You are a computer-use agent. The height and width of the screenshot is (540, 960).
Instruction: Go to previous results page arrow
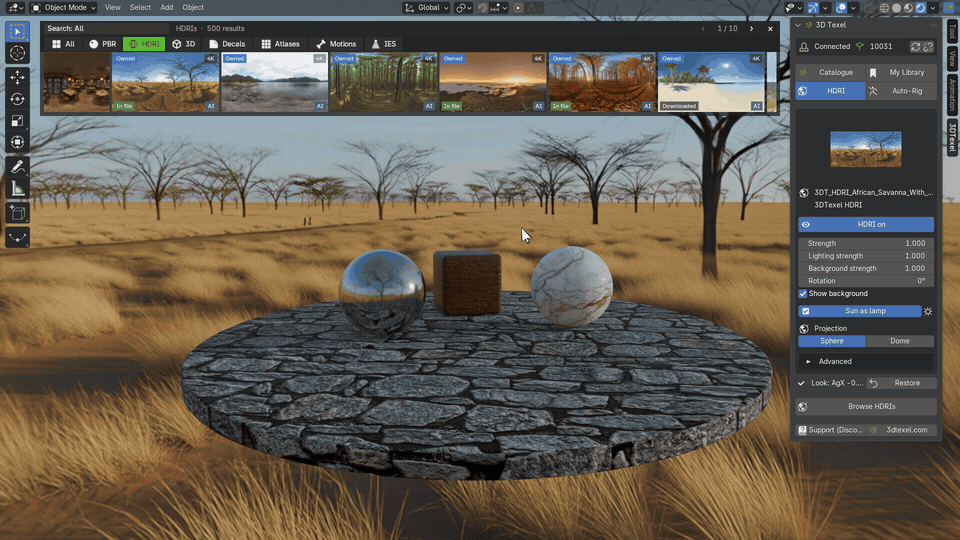pos(703,28)
